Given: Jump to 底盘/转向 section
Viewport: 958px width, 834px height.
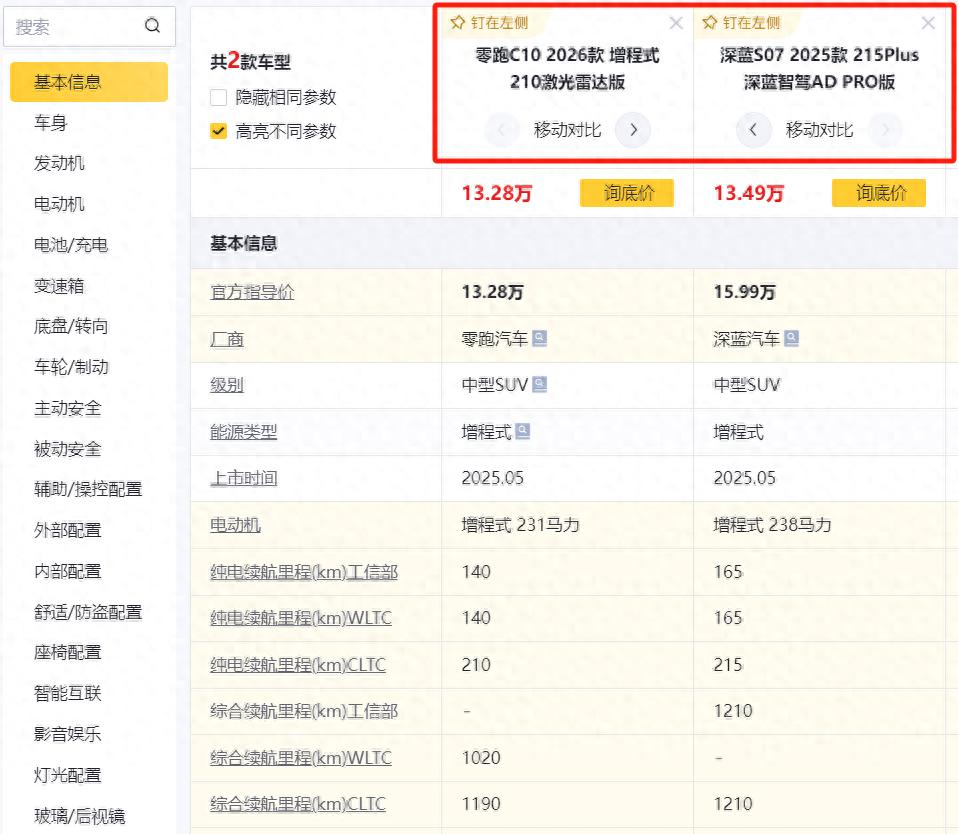Looking at the screenshot, I should 71,326.
